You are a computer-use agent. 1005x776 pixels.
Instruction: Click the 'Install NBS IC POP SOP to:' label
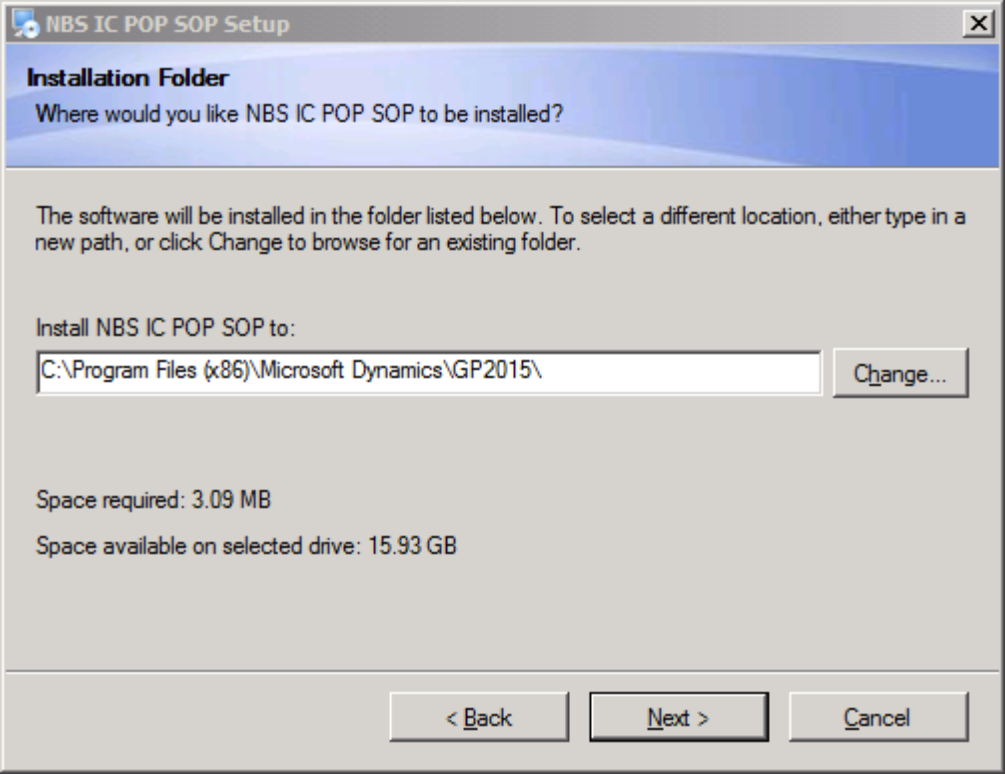tap(166, 327)
